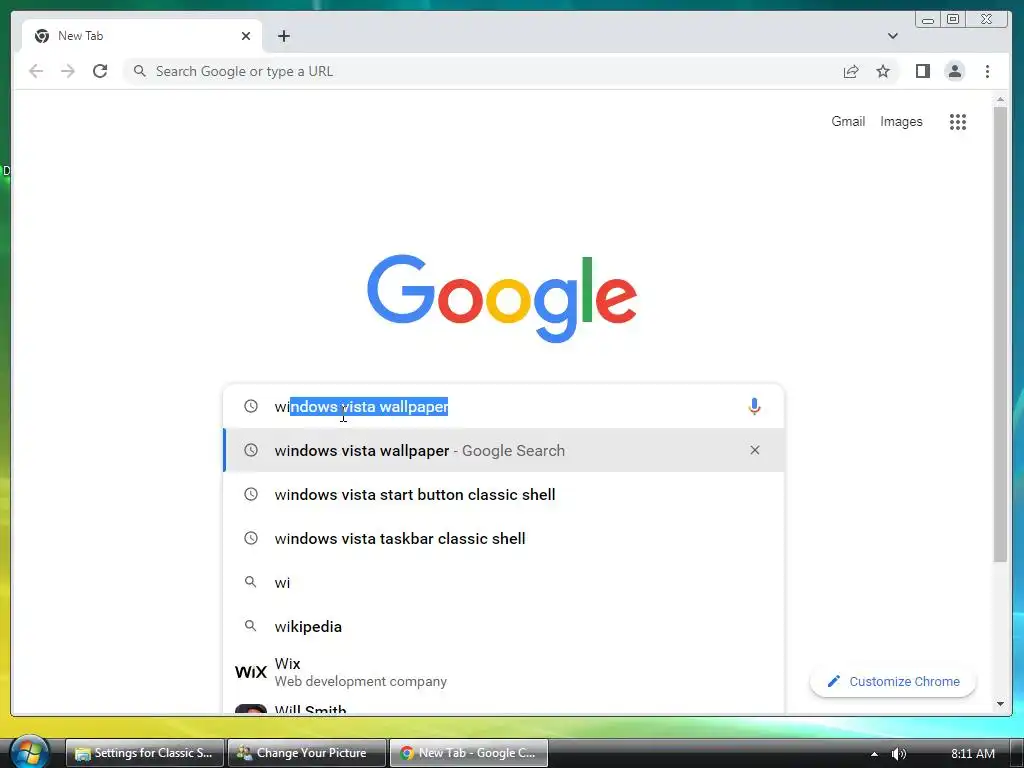Screen dimensions: 1024x768
Task: Click clock icon beside vista taskbar suggestion
Action: [x=251, y=538]
